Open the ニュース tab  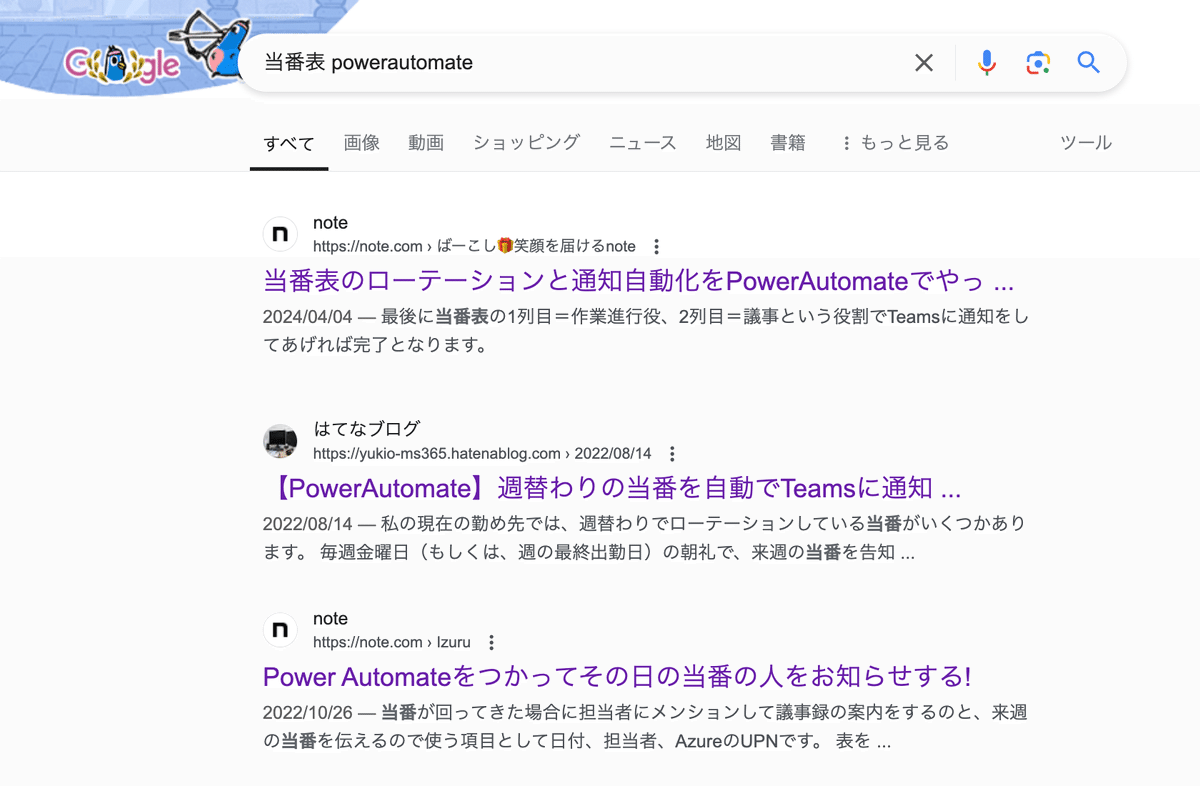coord(643,143)
